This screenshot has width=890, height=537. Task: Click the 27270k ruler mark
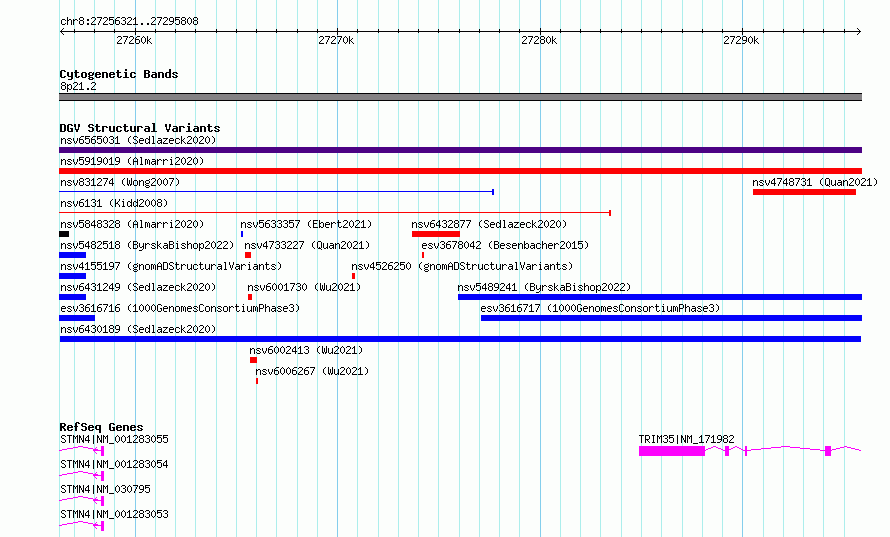click(336, 40)
